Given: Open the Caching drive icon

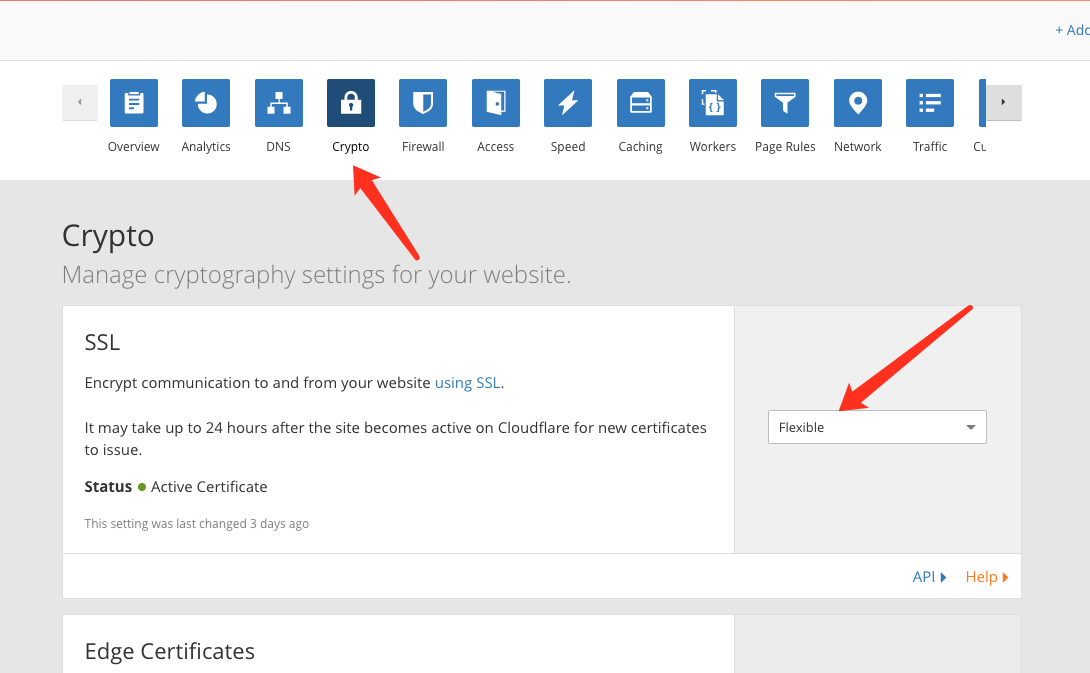Looking at the screenshot, I should pos(641,103).
